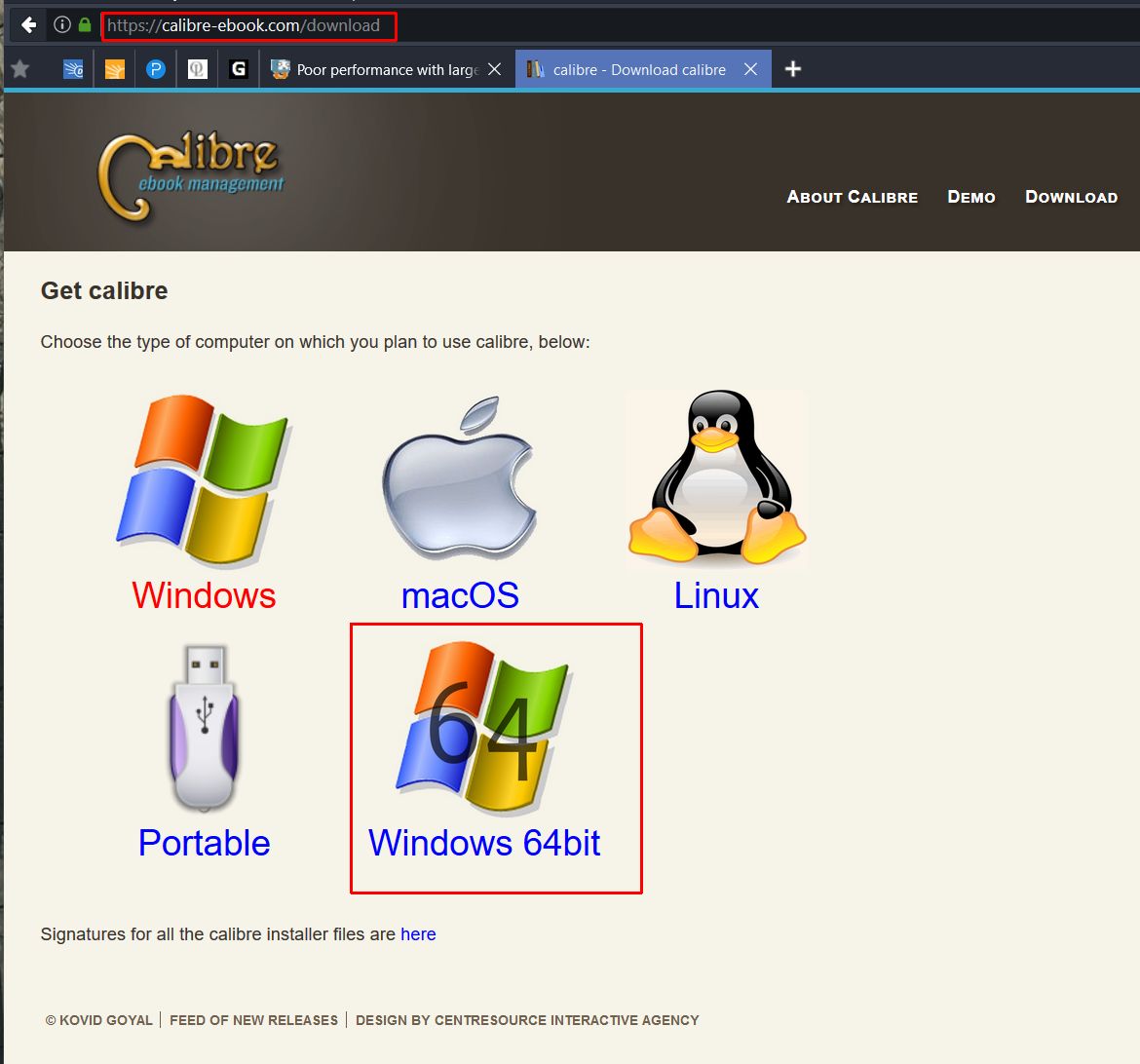
Task: Click the green padlock security icon
Action: pyautogui.click(x=85, y=25)
